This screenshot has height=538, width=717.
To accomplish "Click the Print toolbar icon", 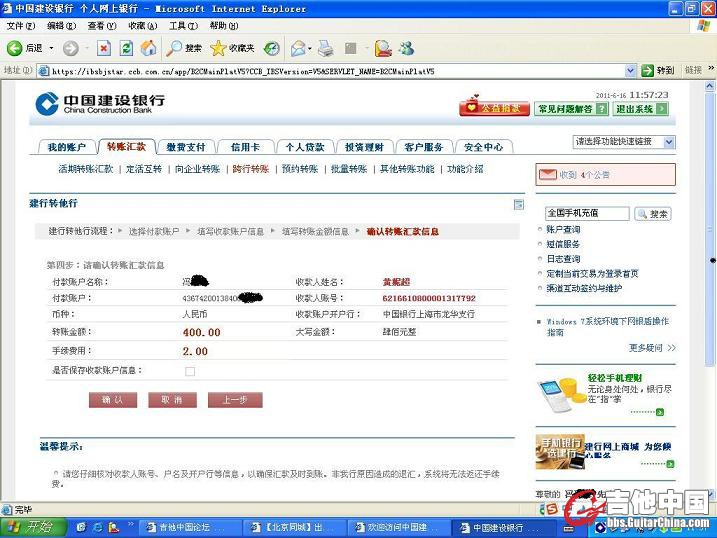I will 325,48.
